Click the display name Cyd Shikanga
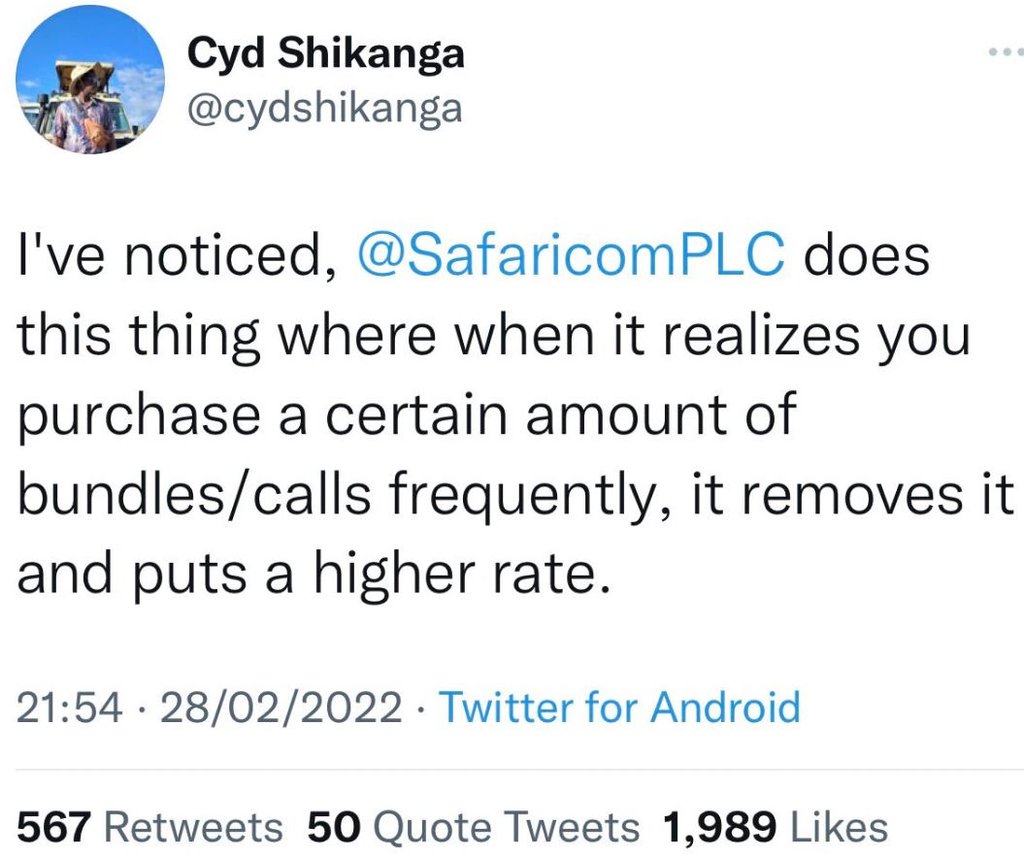The image size is (1024, 857). 326,53
